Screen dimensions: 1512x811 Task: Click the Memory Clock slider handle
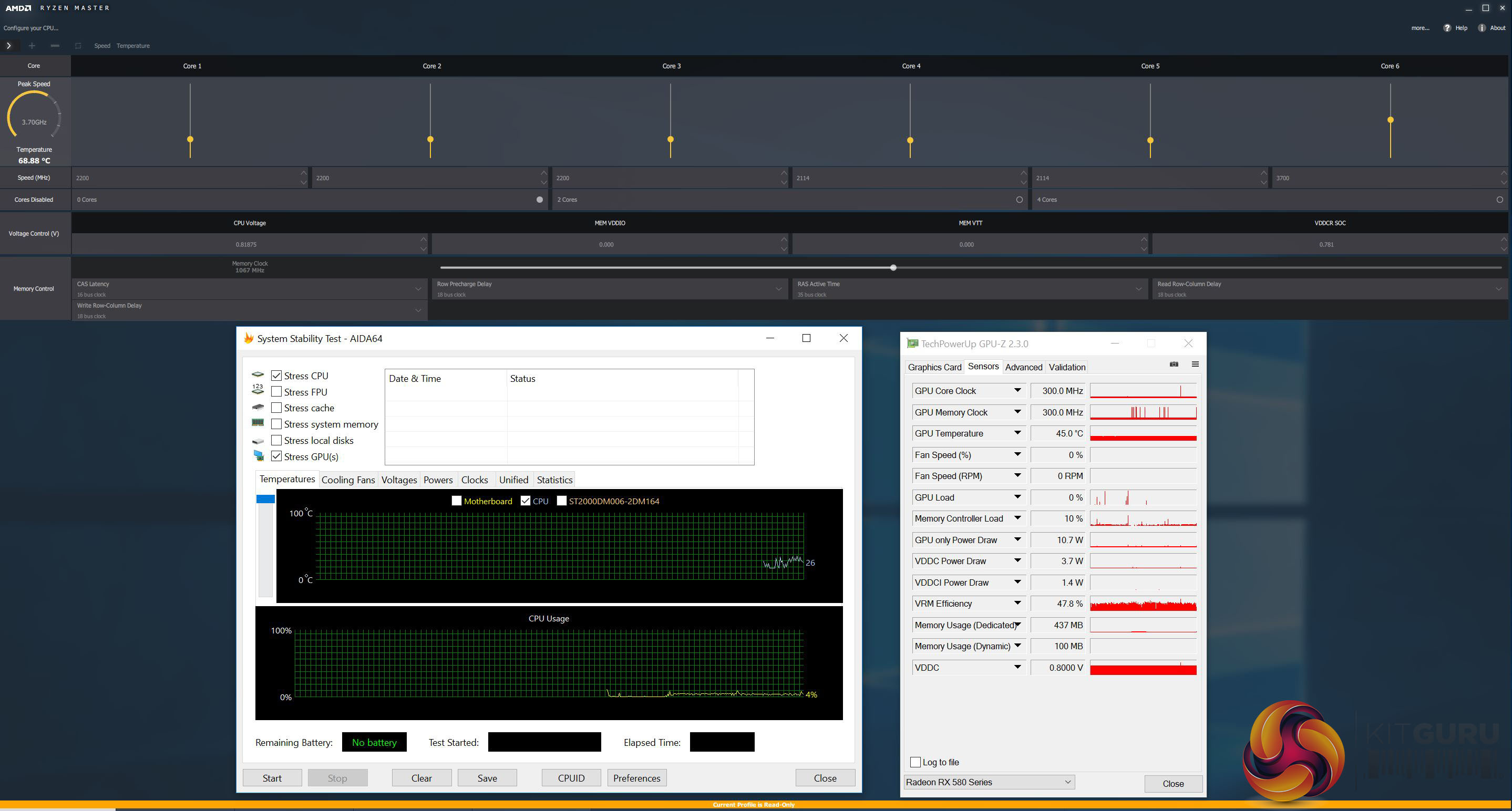(893, 267)
